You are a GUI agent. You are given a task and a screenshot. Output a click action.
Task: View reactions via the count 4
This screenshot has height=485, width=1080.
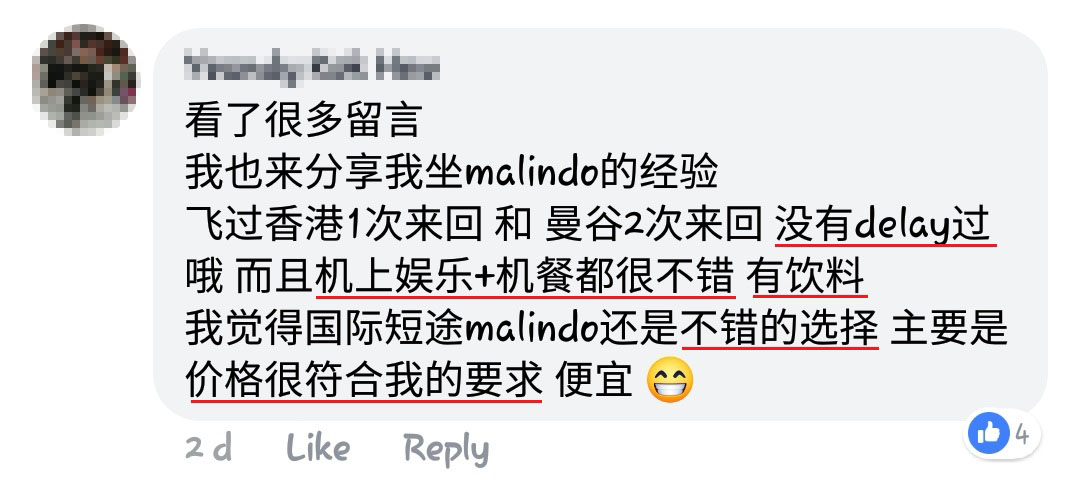pyautogui.click(x=1022, y=435)
